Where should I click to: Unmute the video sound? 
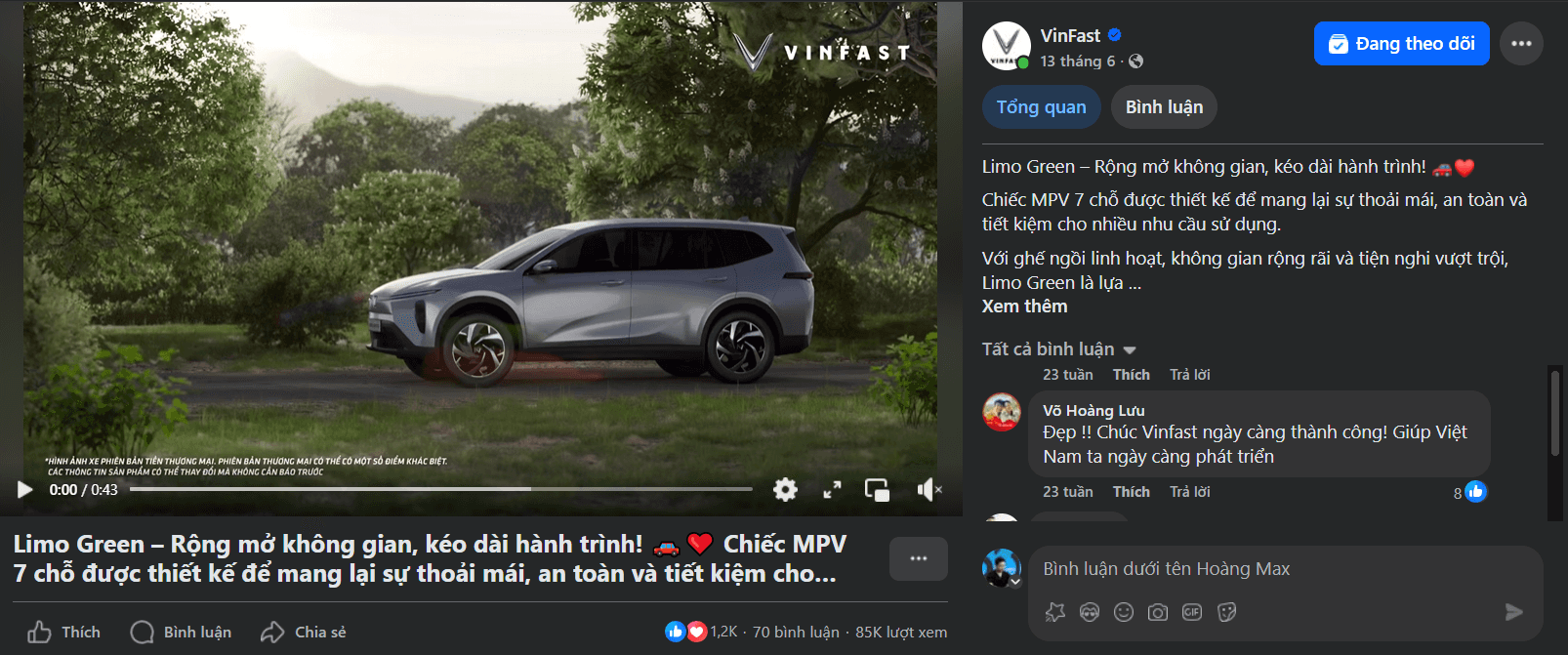tap(928, 489)
